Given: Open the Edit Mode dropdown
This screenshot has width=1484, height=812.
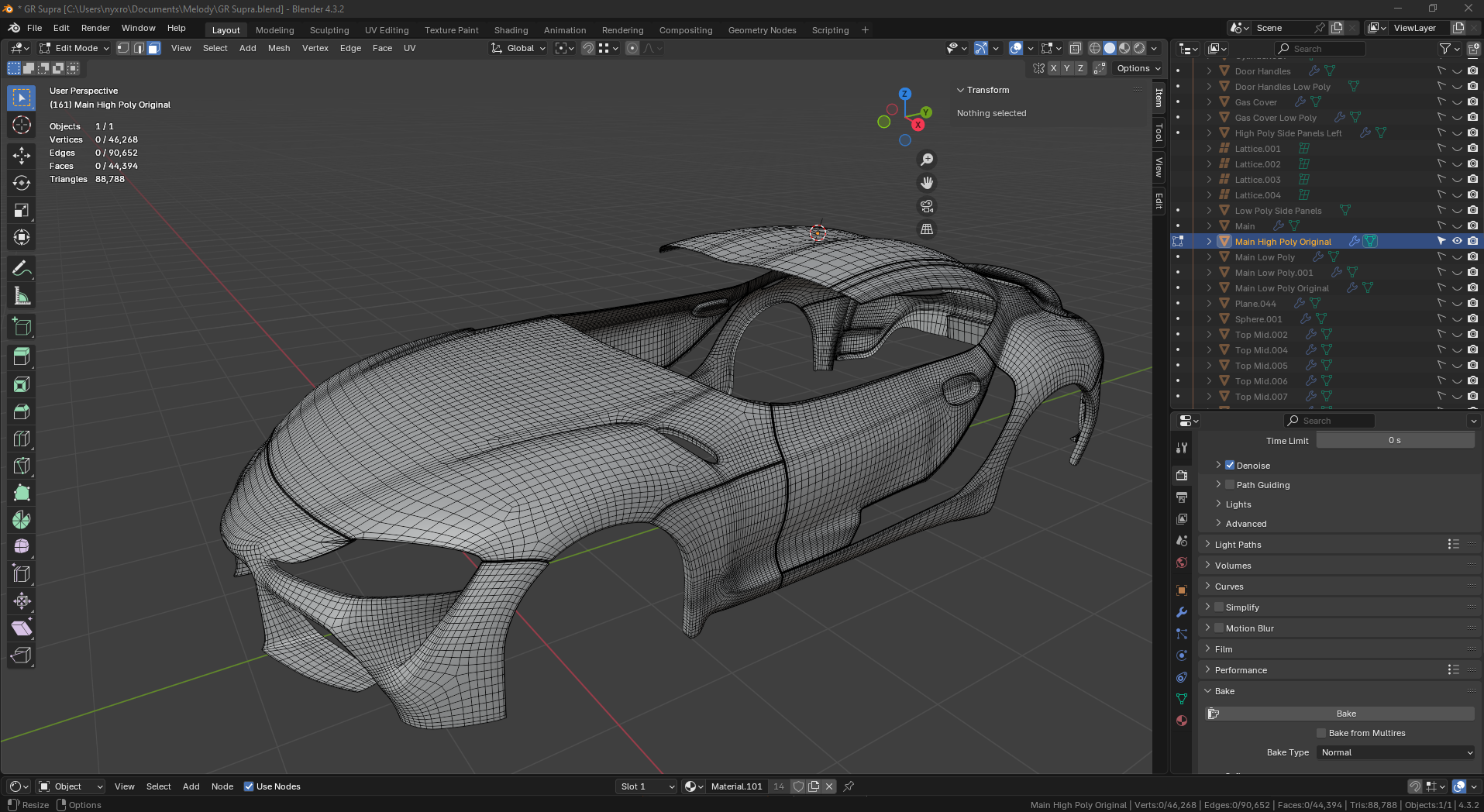Looking at the screenshot, I should tap(74, 48).
